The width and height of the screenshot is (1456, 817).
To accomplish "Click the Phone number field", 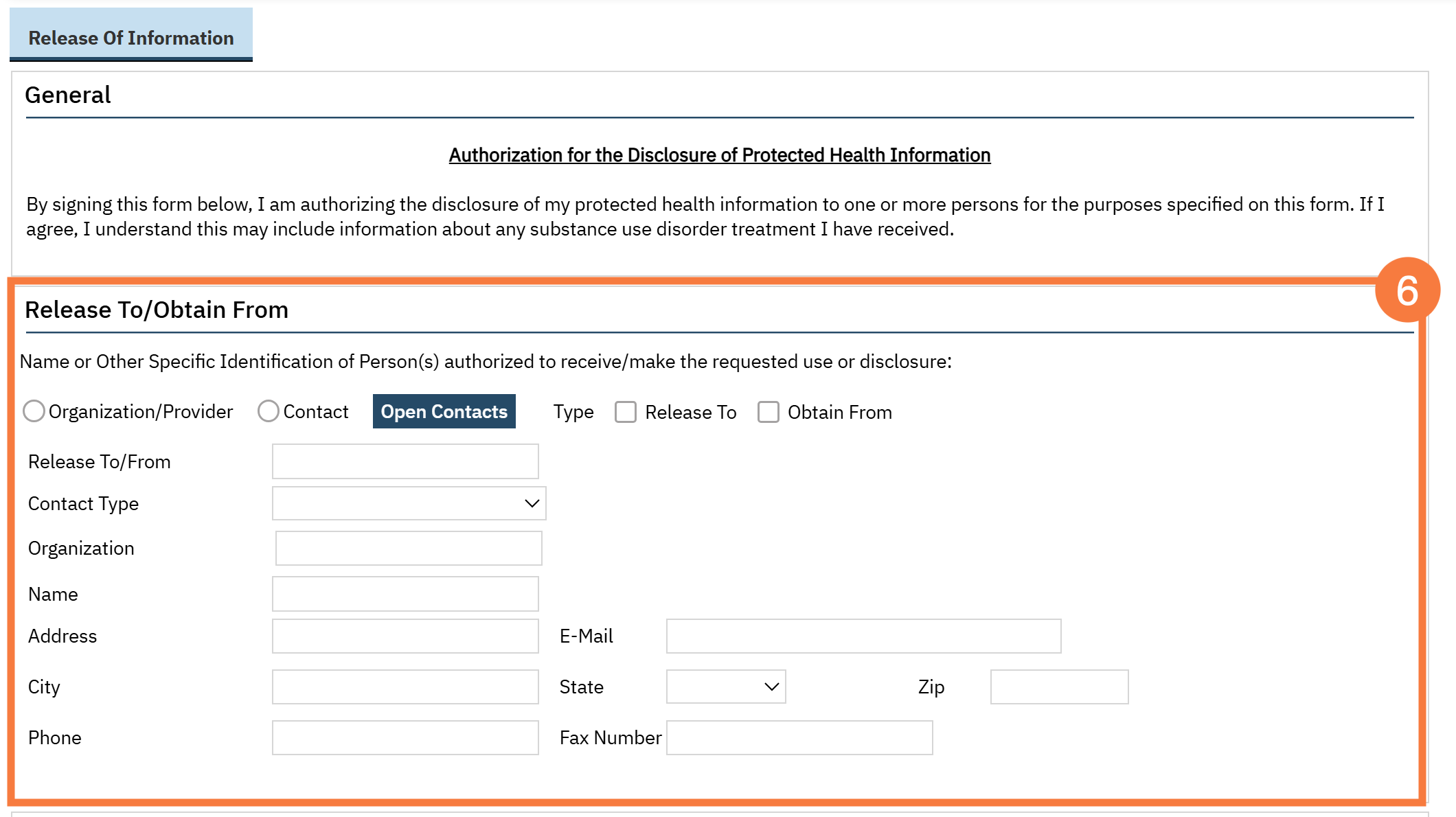I will point(405,737).
